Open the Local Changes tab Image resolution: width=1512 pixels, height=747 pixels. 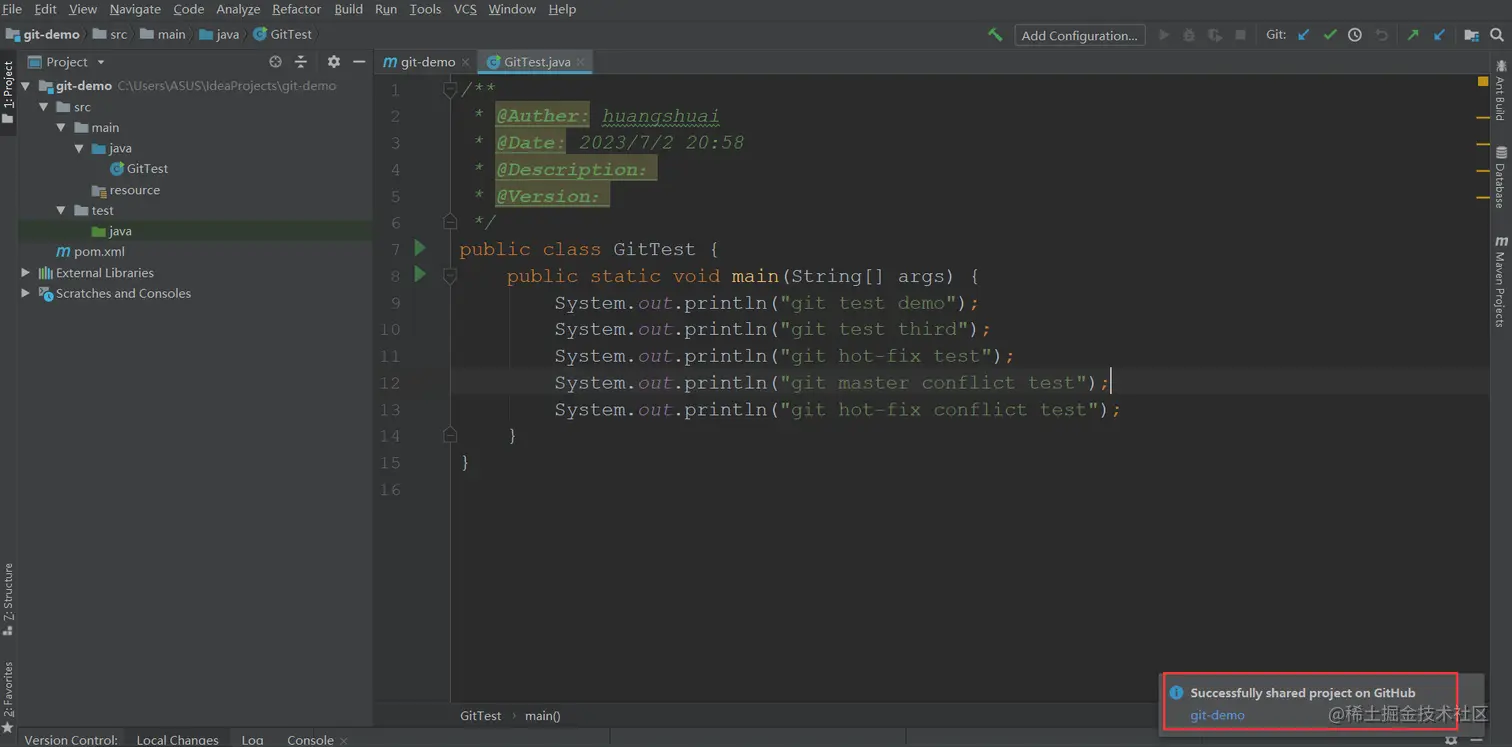[177, 740]
